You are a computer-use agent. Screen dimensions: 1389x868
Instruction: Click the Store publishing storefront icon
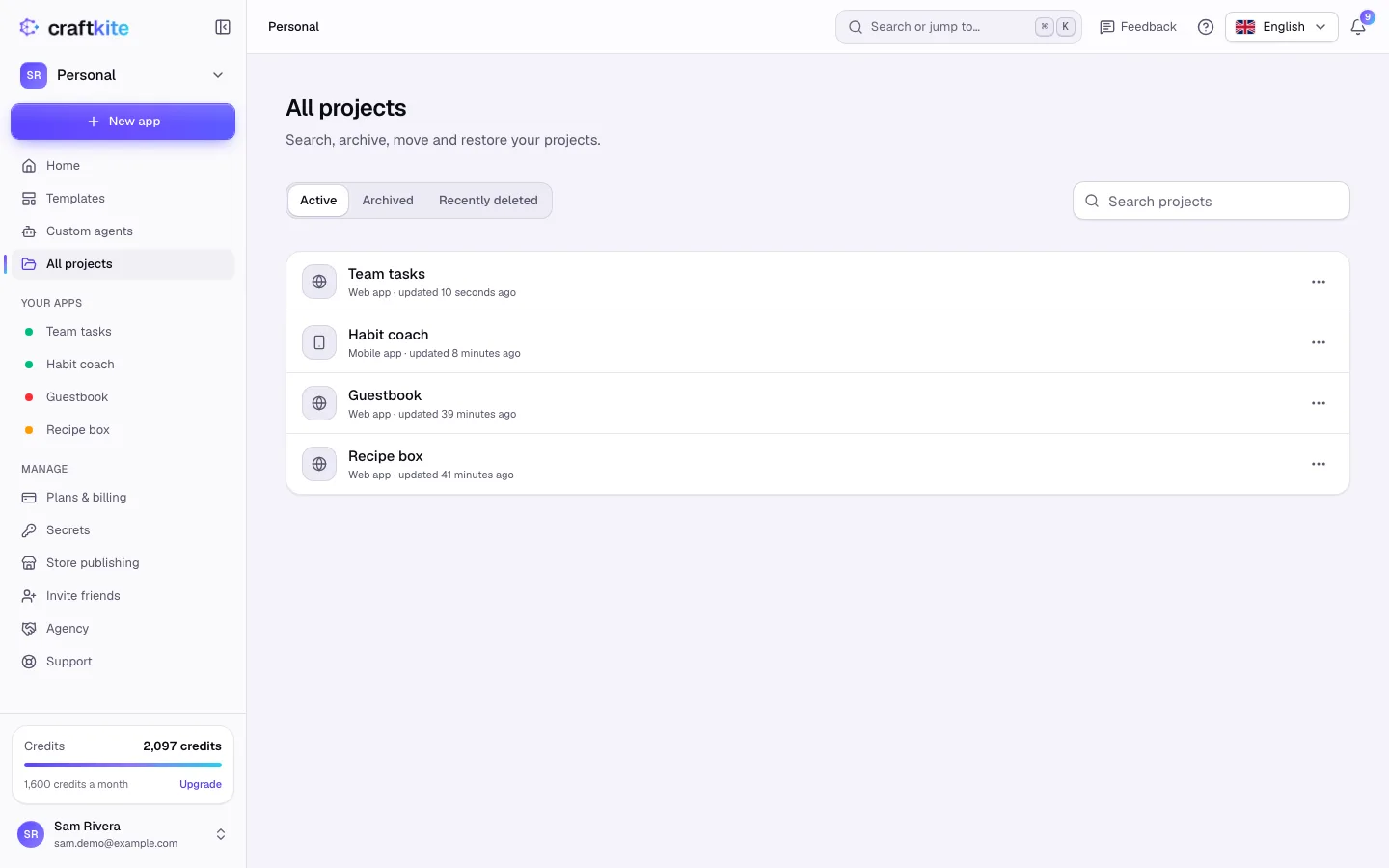tap(29, 563)
